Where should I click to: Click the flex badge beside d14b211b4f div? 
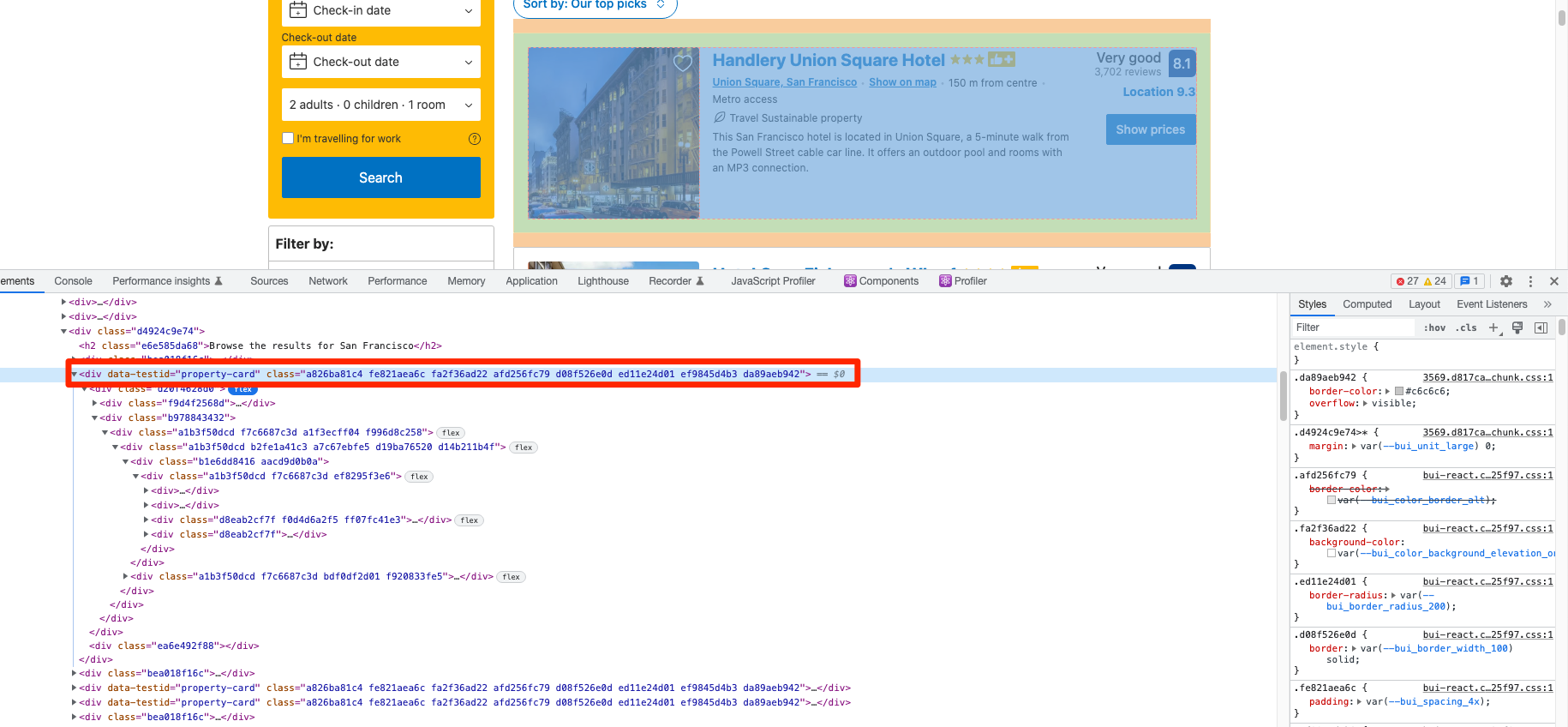(524, 448)
